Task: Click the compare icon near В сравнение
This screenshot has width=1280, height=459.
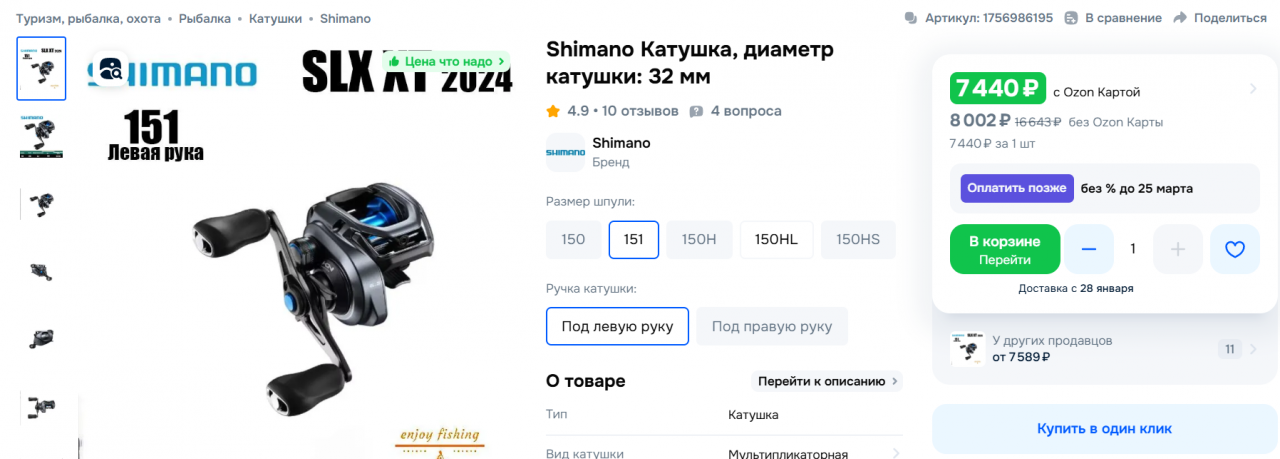Action: click(x=1072, y=18)
